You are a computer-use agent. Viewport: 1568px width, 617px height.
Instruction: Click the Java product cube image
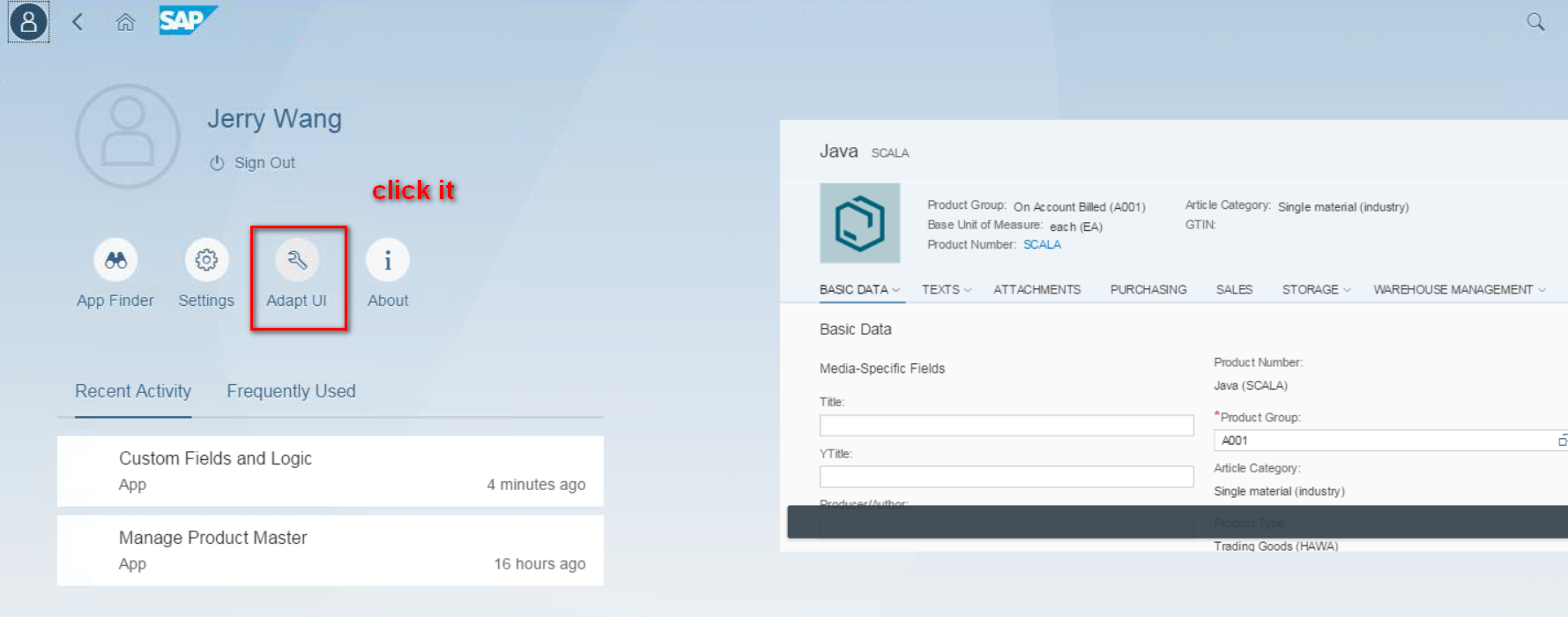[x=859, y=223]
